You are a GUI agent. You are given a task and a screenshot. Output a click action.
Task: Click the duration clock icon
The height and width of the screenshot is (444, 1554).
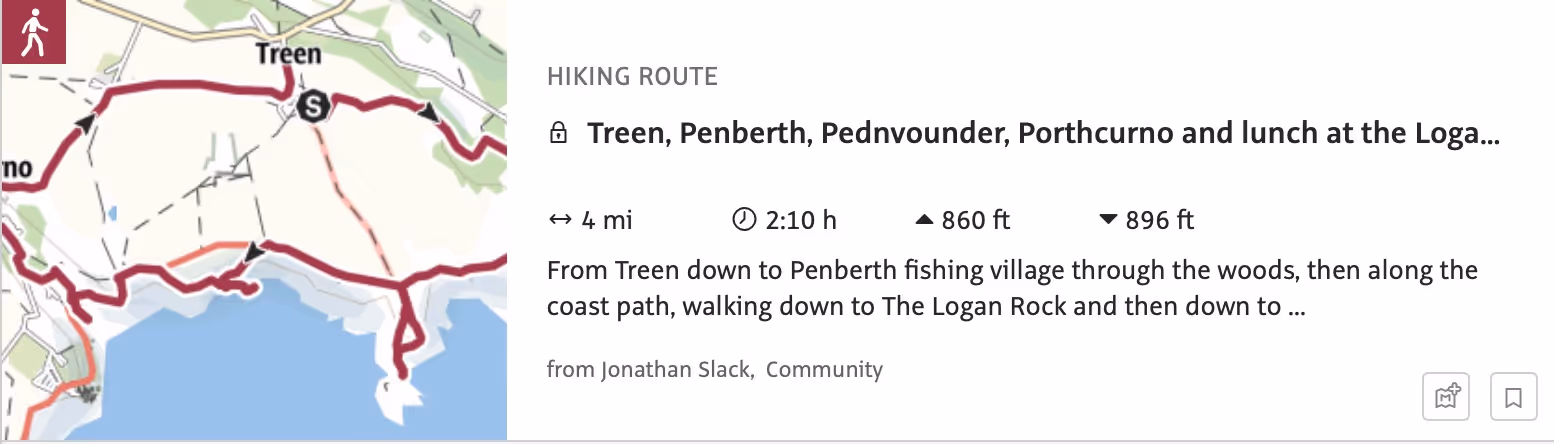point(744,220)
